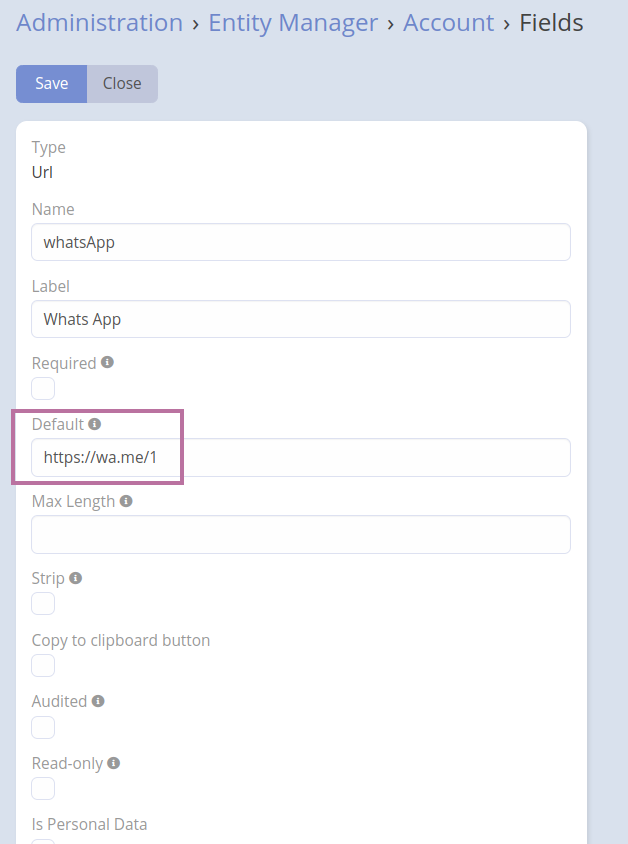
Task: Click the empty Max Length field
Action: tap(300, 535)
